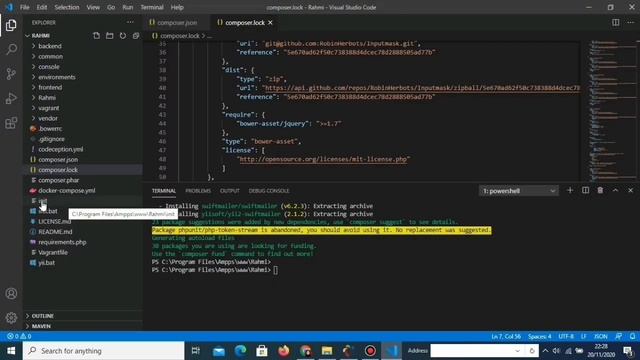The height and width of the screenshot is (360, 640).
Task: Maximize the terminal panel size
Action: (616, 191)
